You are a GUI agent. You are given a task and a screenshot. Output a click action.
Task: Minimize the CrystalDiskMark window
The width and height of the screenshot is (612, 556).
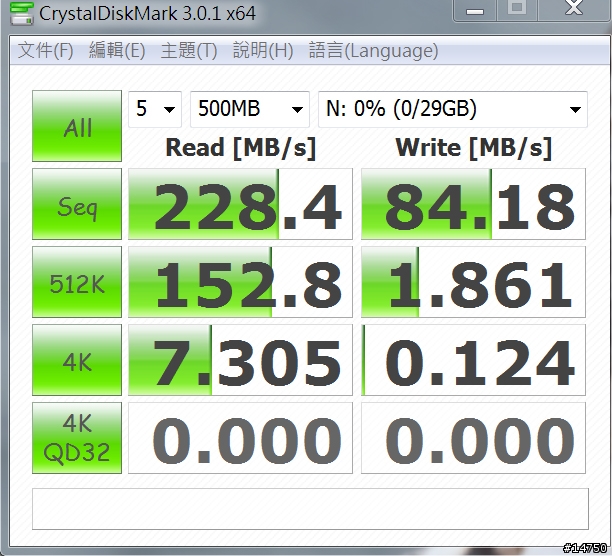[475, 10]
